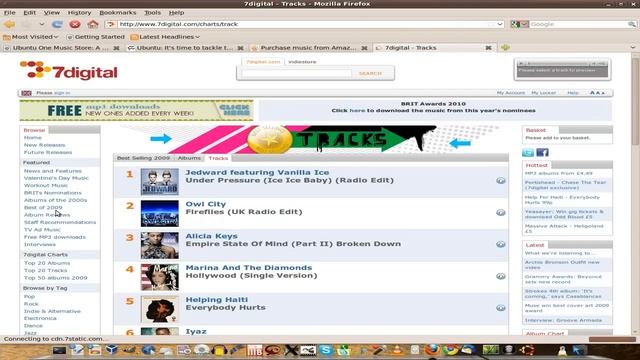Viewport: 640px width, 360px height.
Task: Select Free MP3 downloads sidebar link
Action: point(55,237)
